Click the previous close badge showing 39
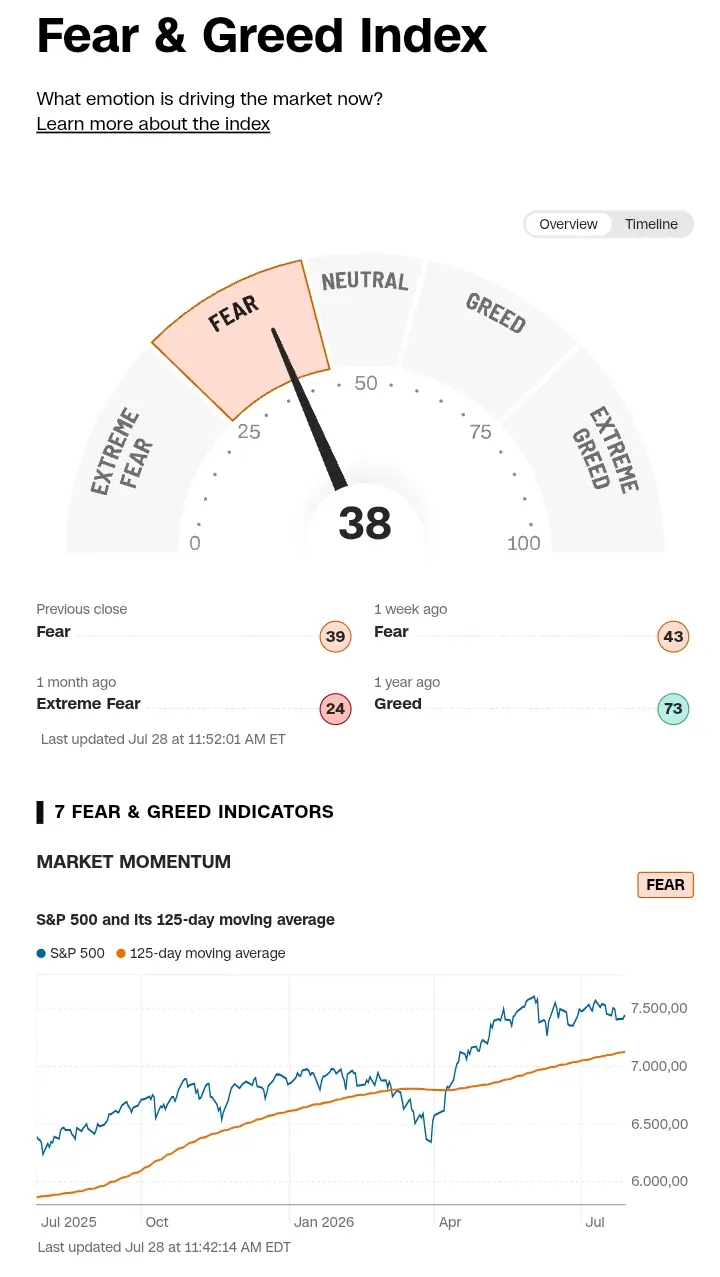The height and width of the screenshot is (1277, 720). [335, 637]
